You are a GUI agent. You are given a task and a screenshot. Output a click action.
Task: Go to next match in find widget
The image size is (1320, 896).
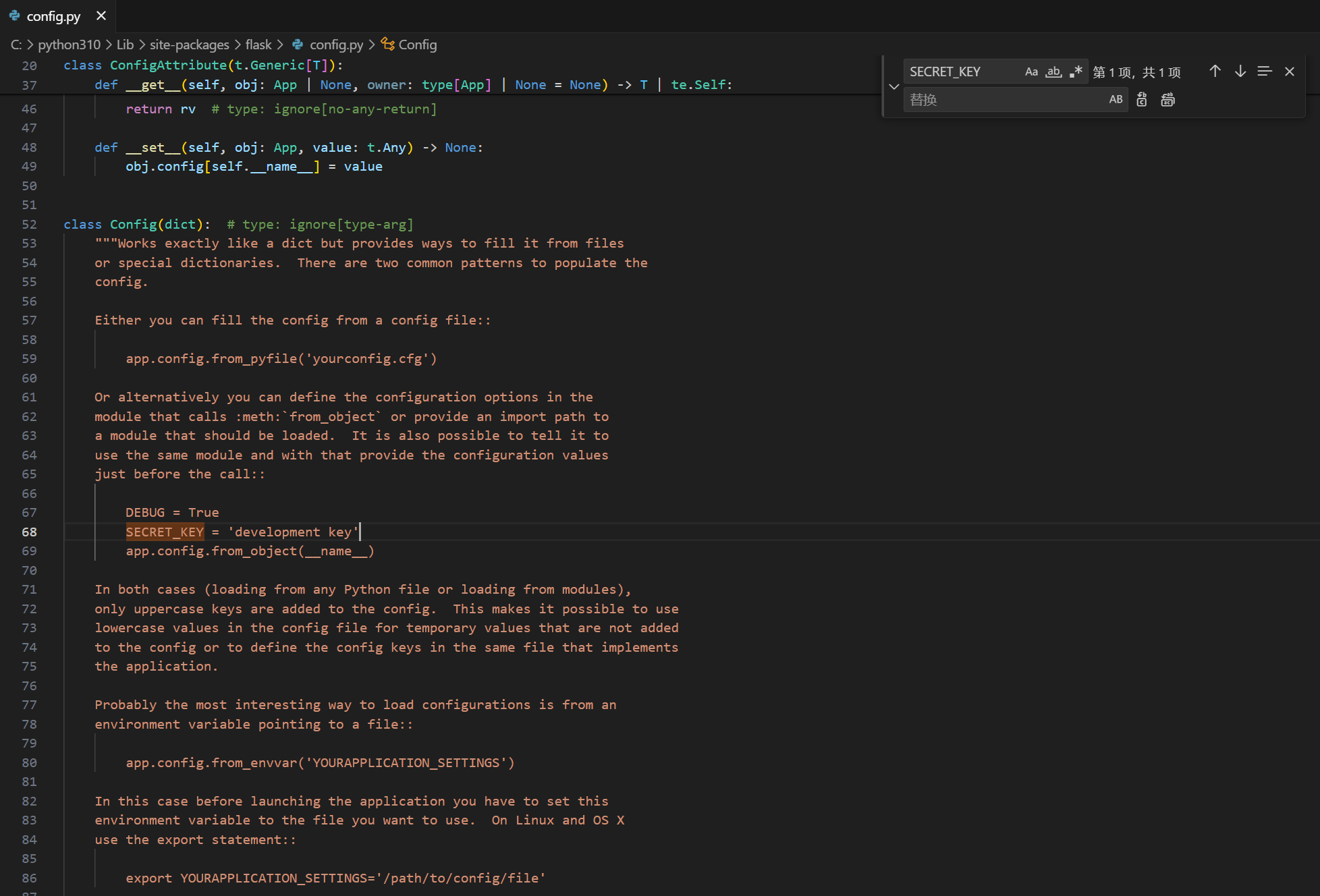tap(1240, 72)
